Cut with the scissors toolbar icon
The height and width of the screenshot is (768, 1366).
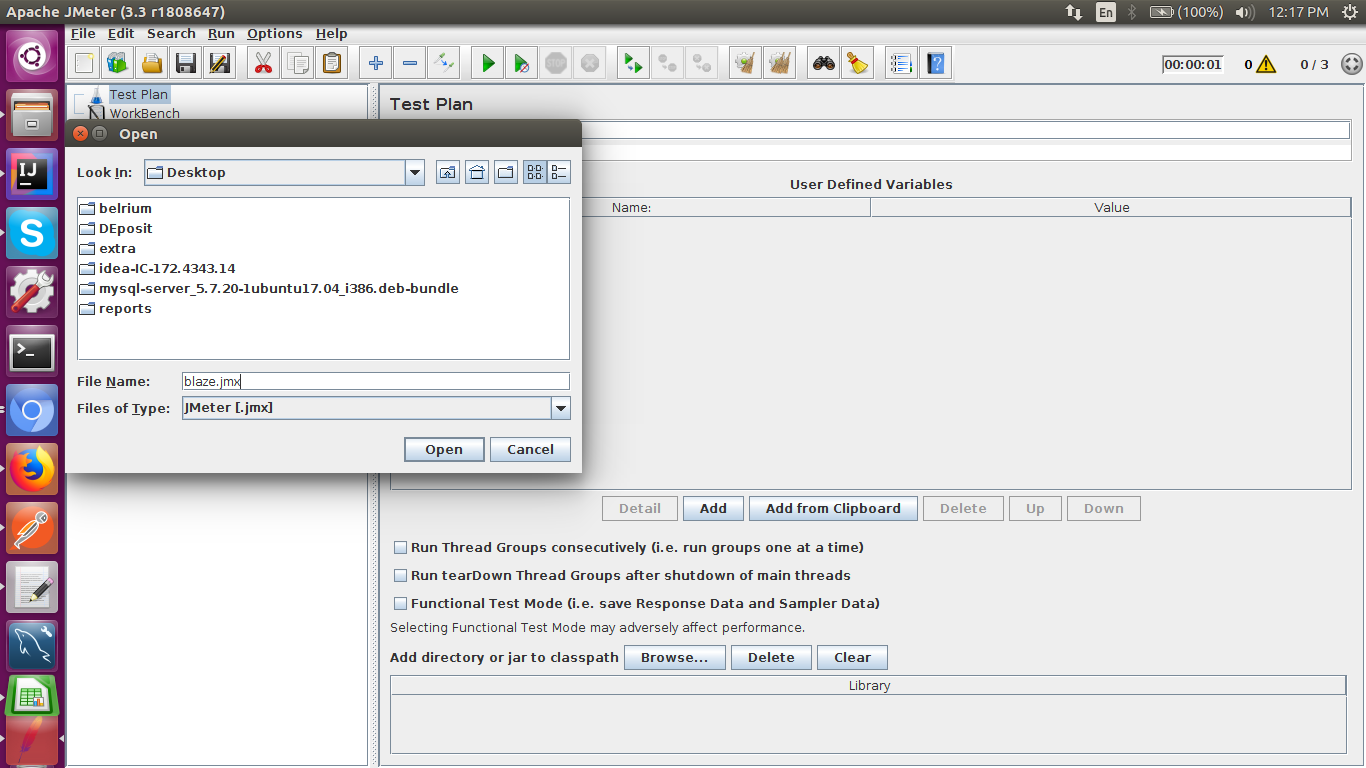263,64
